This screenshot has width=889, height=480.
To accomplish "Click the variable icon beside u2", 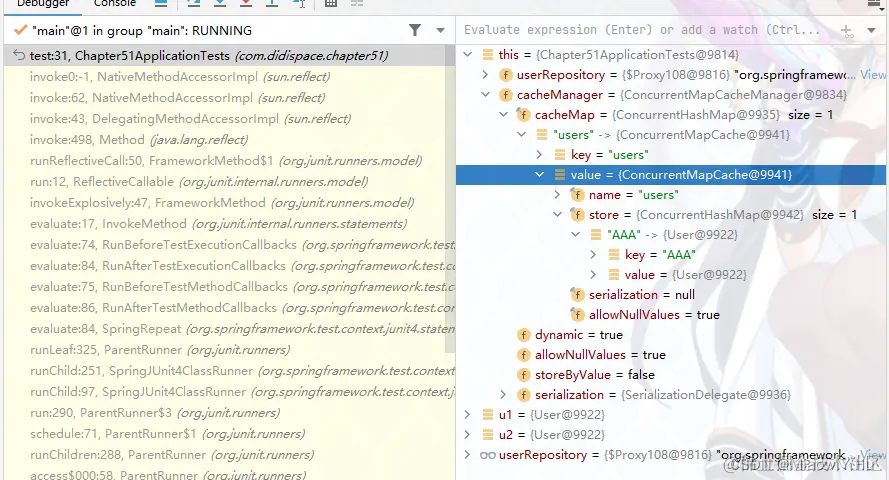I will coord(488,435).
